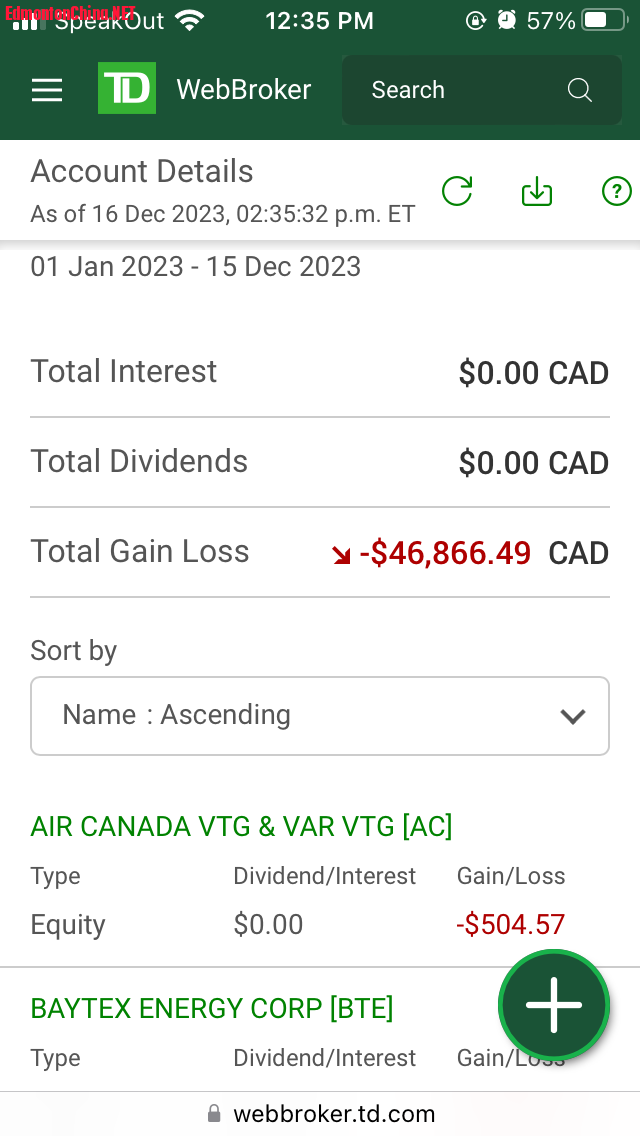Refresh the account details

coord(457,191)
